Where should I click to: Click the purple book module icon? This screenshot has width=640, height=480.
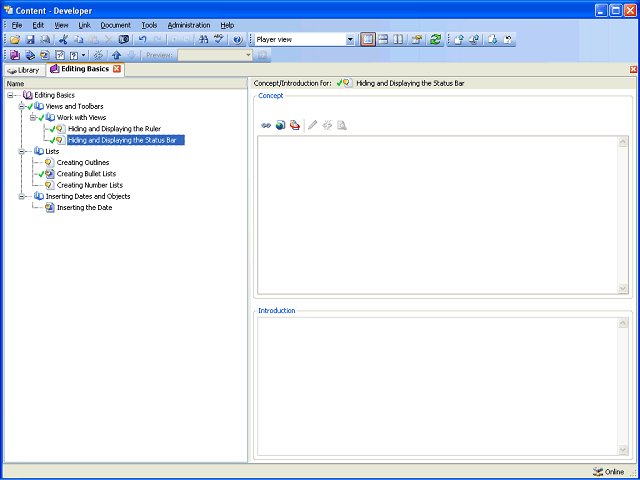[15, 55]
